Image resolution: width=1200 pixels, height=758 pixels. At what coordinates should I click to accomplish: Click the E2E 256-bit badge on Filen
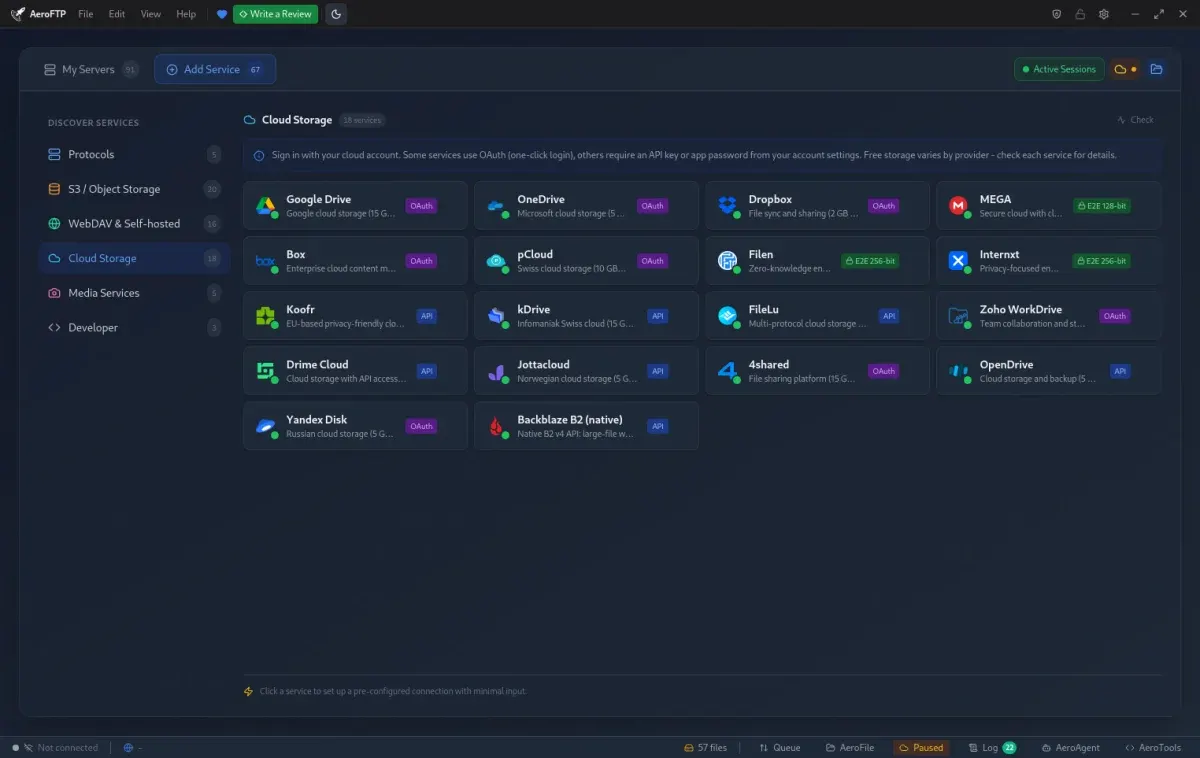tap(870, 261)
